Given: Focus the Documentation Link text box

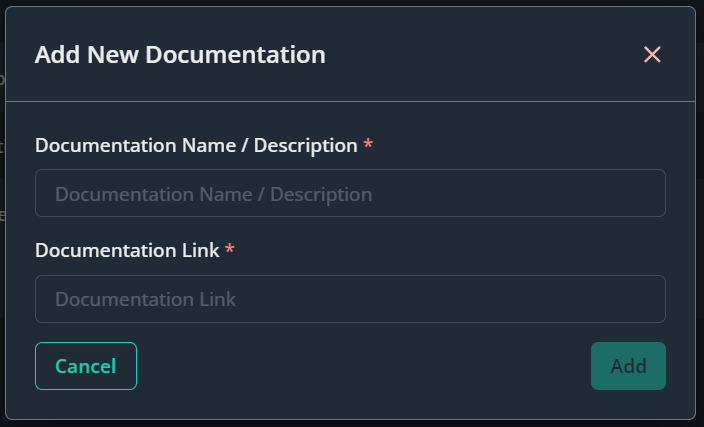Looking at the screenshot, I should (x=350, y=299).
